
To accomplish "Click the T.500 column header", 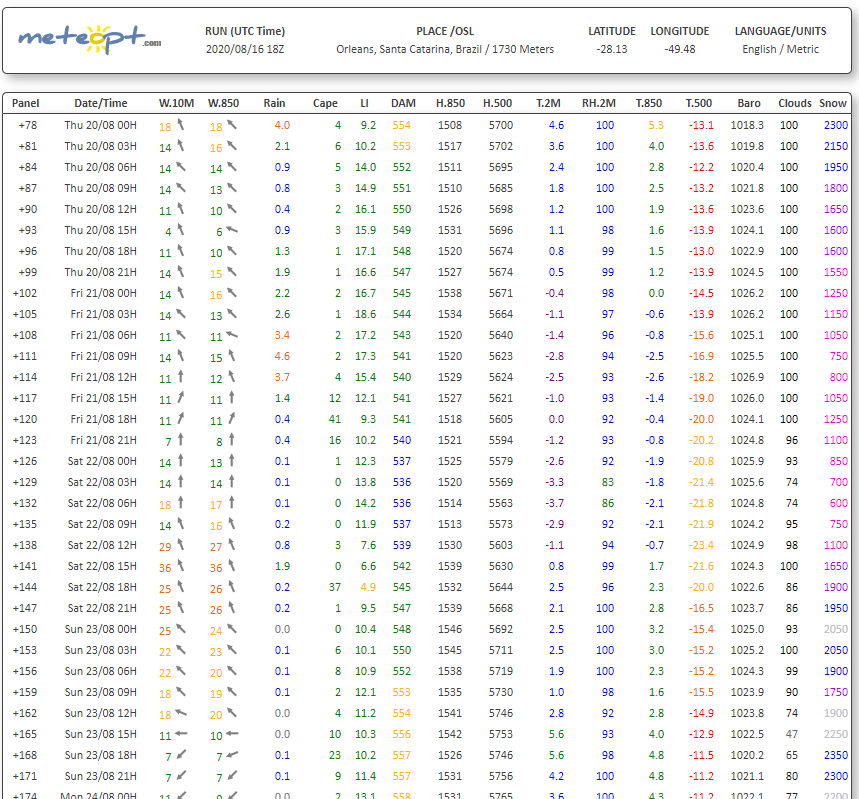I will pyautogui.click(x=699, y=103).
